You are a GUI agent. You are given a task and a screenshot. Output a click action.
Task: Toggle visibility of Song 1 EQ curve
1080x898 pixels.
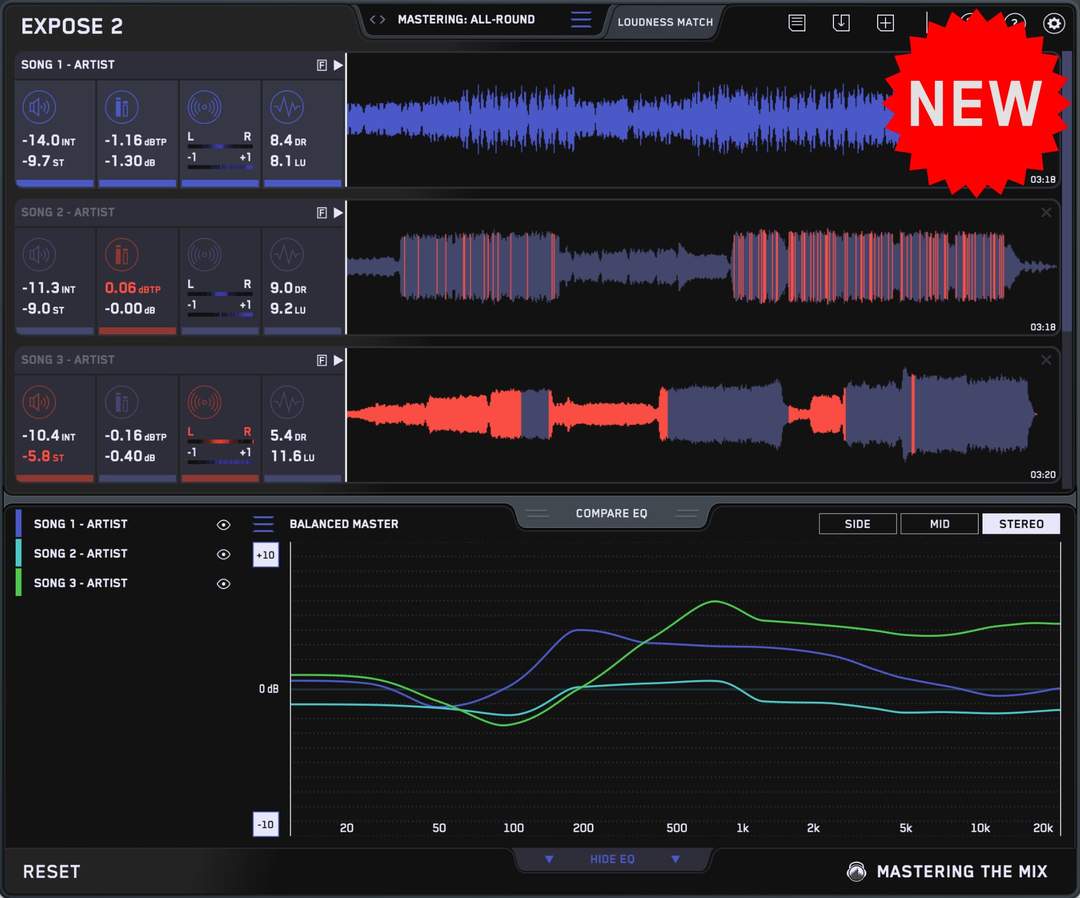pos(224,524)
